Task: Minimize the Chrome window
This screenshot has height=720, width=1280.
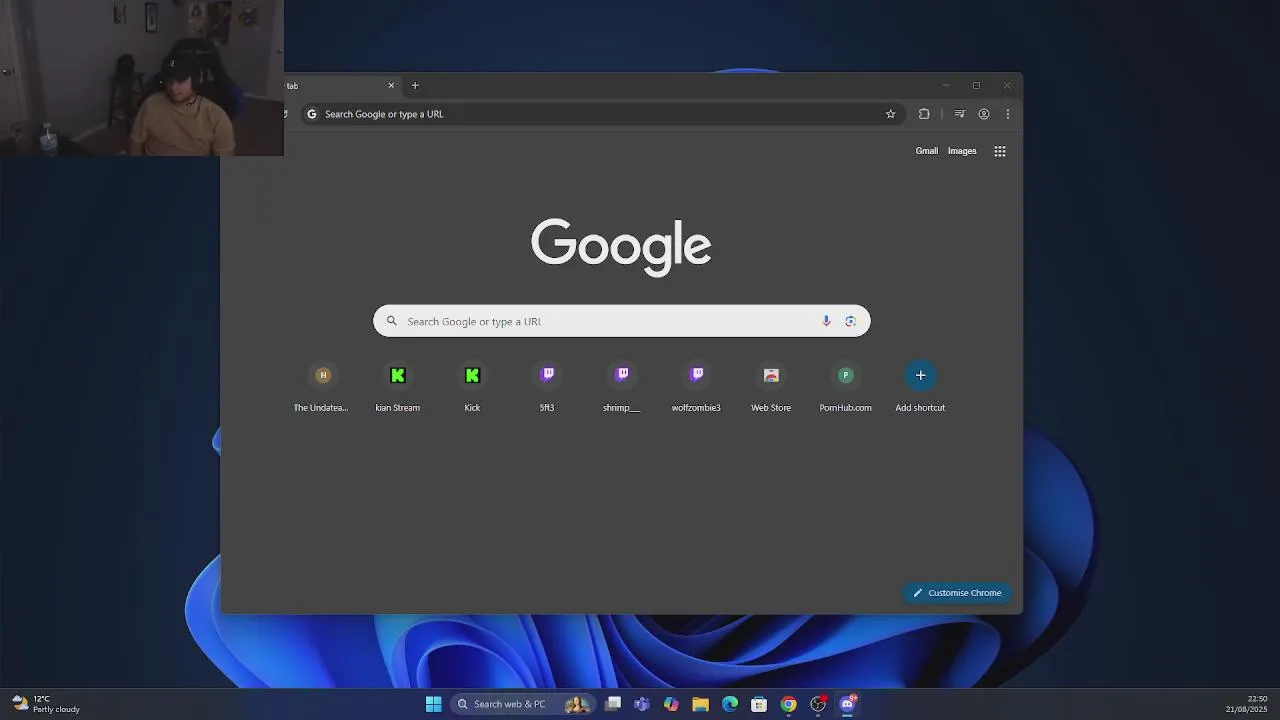Action: [x=946, y=85]
